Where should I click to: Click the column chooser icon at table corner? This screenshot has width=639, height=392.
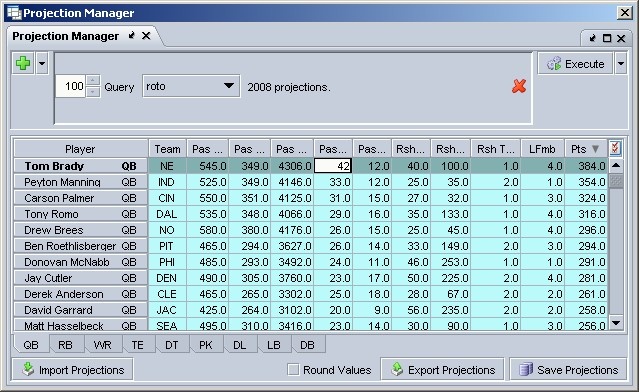(x=615, y=148)
